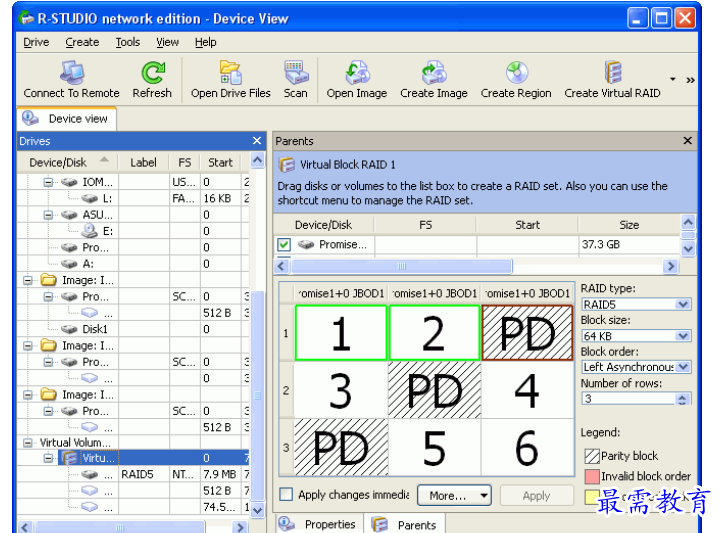
Task: Sort Drives by Device/Disk column header
Action: coord(67,162)
